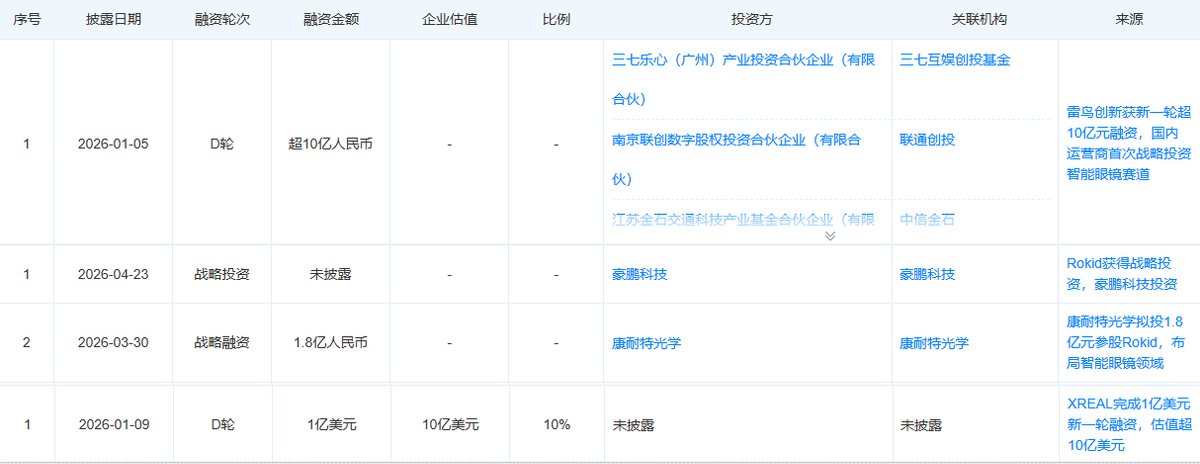
Task: Click the 序号 column header
Action: tap(27, 20)
